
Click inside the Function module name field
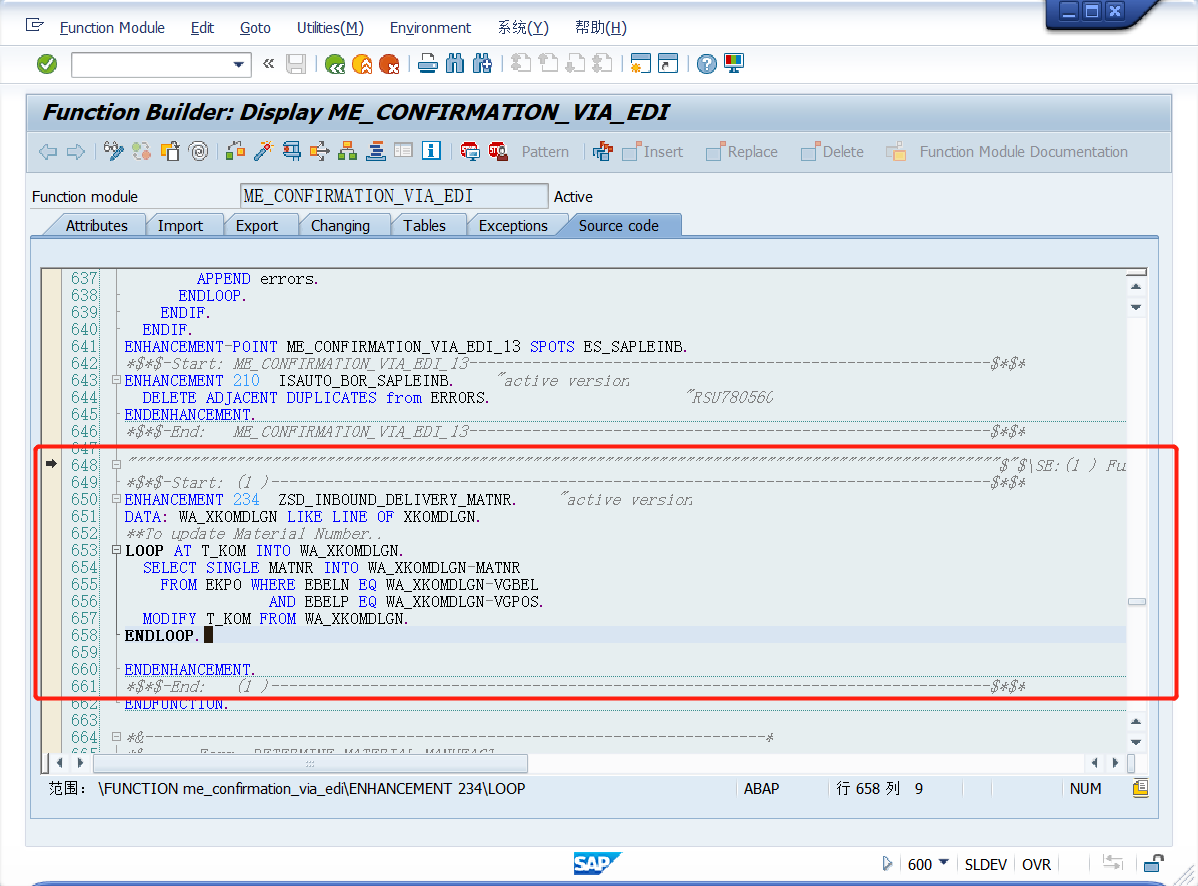[x=393, y=195]
